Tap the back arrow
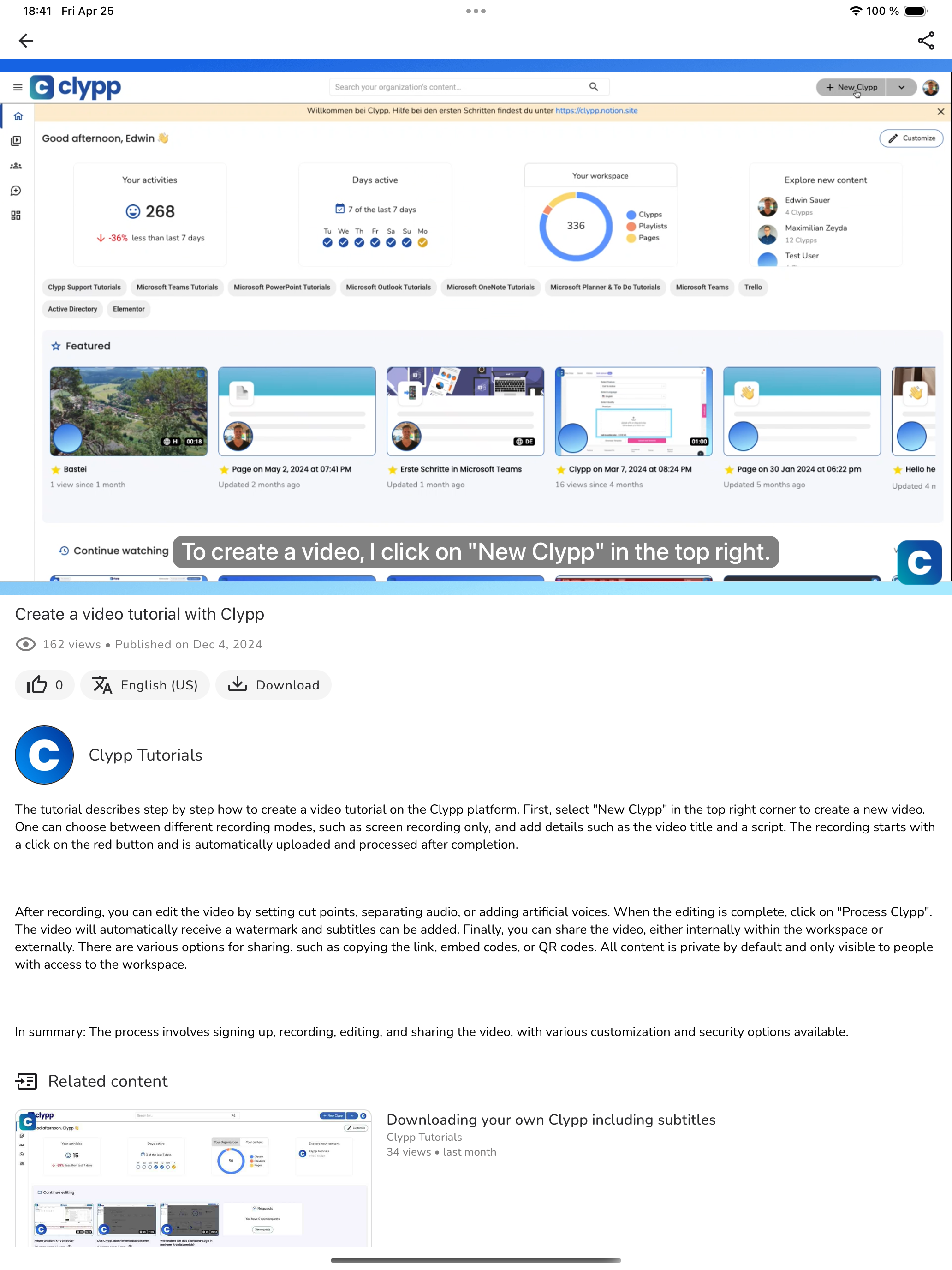This screenshot has width=952, height=1270. pos(26,41)
